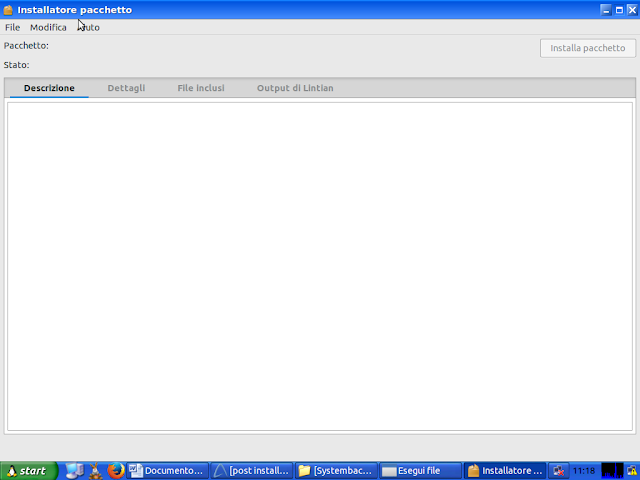Switch to the Descrizione tab
The width and height of the screenshot is (640, 480).
[x=49, y=88]
